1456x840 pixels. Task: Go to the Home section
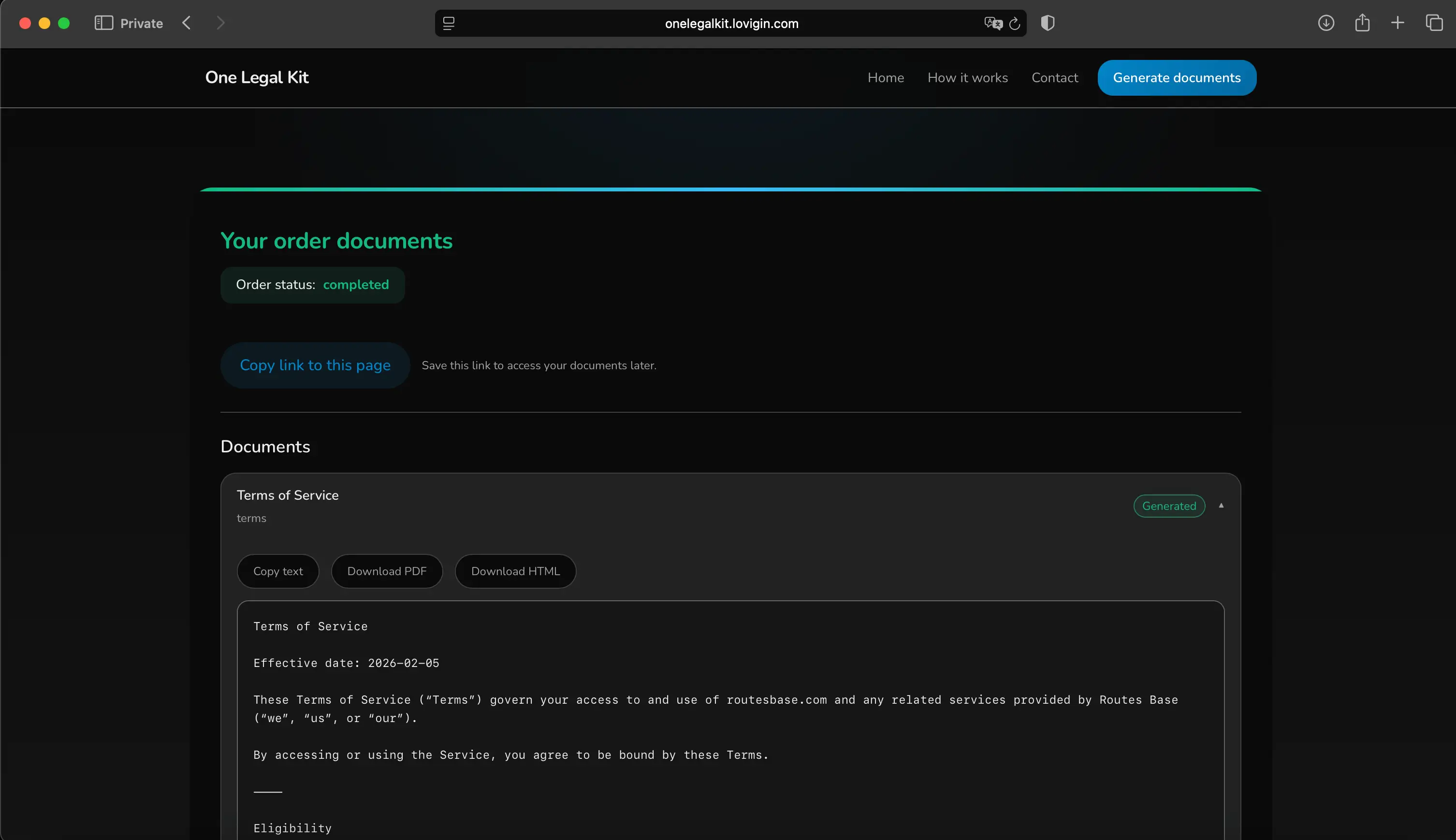pyautogui.click(x=885, y=77)
